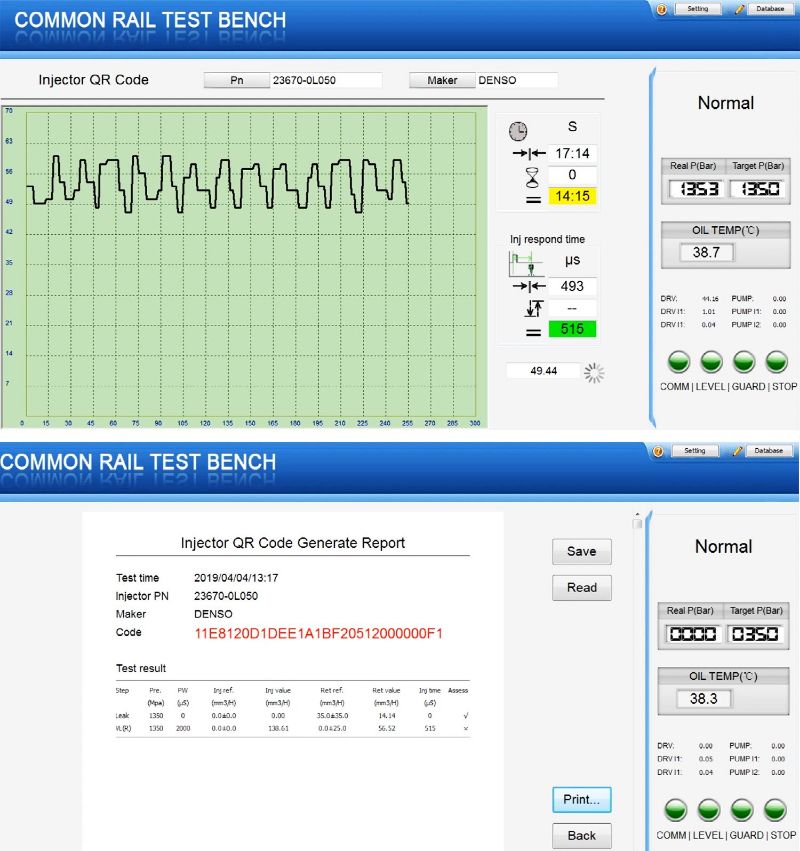Screen dimensions: 800x851
Task: Click the report scrollbar thumb
Action: click(x=637, y=523)
